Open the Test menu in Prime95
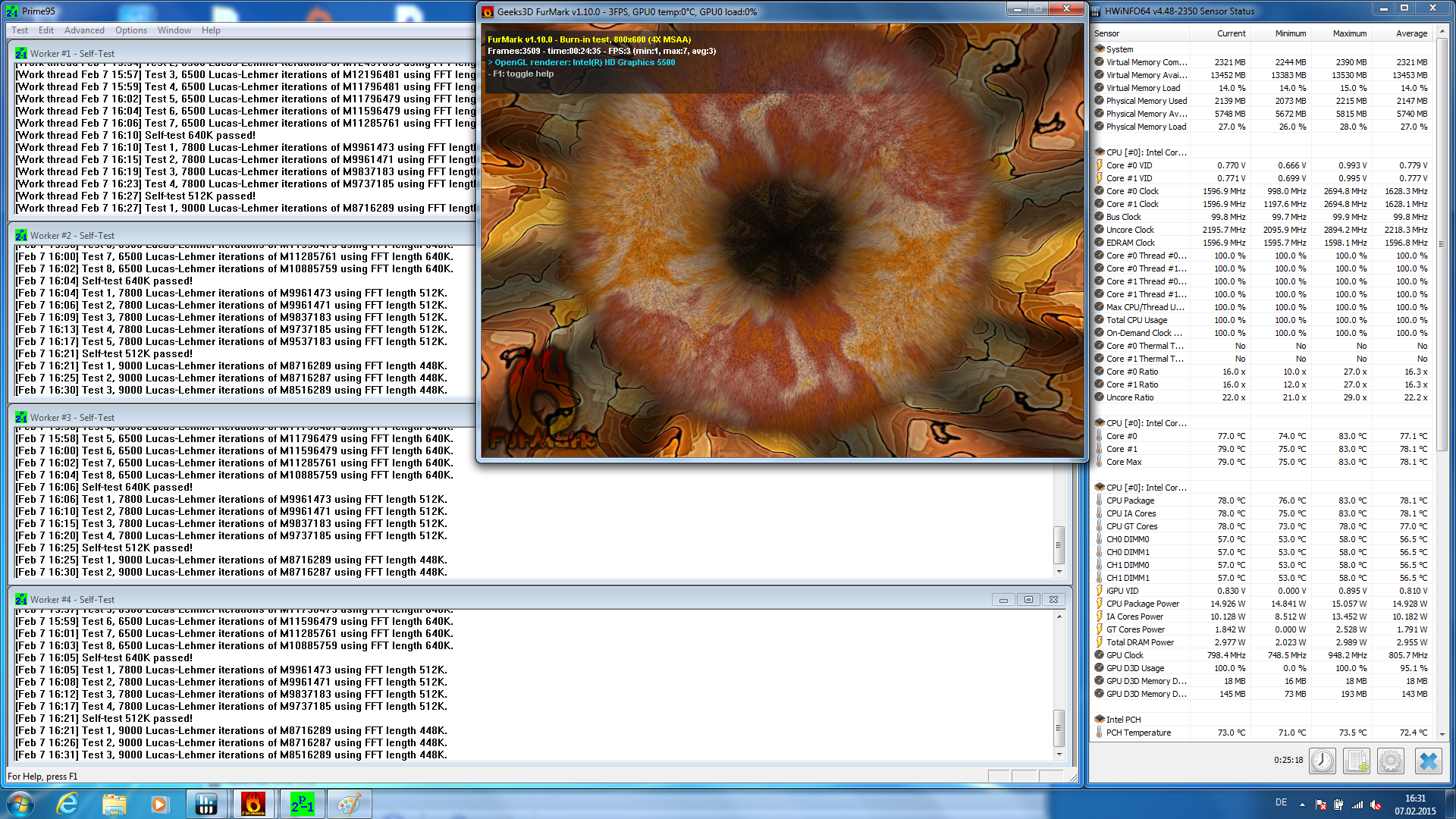 point(20,30)
